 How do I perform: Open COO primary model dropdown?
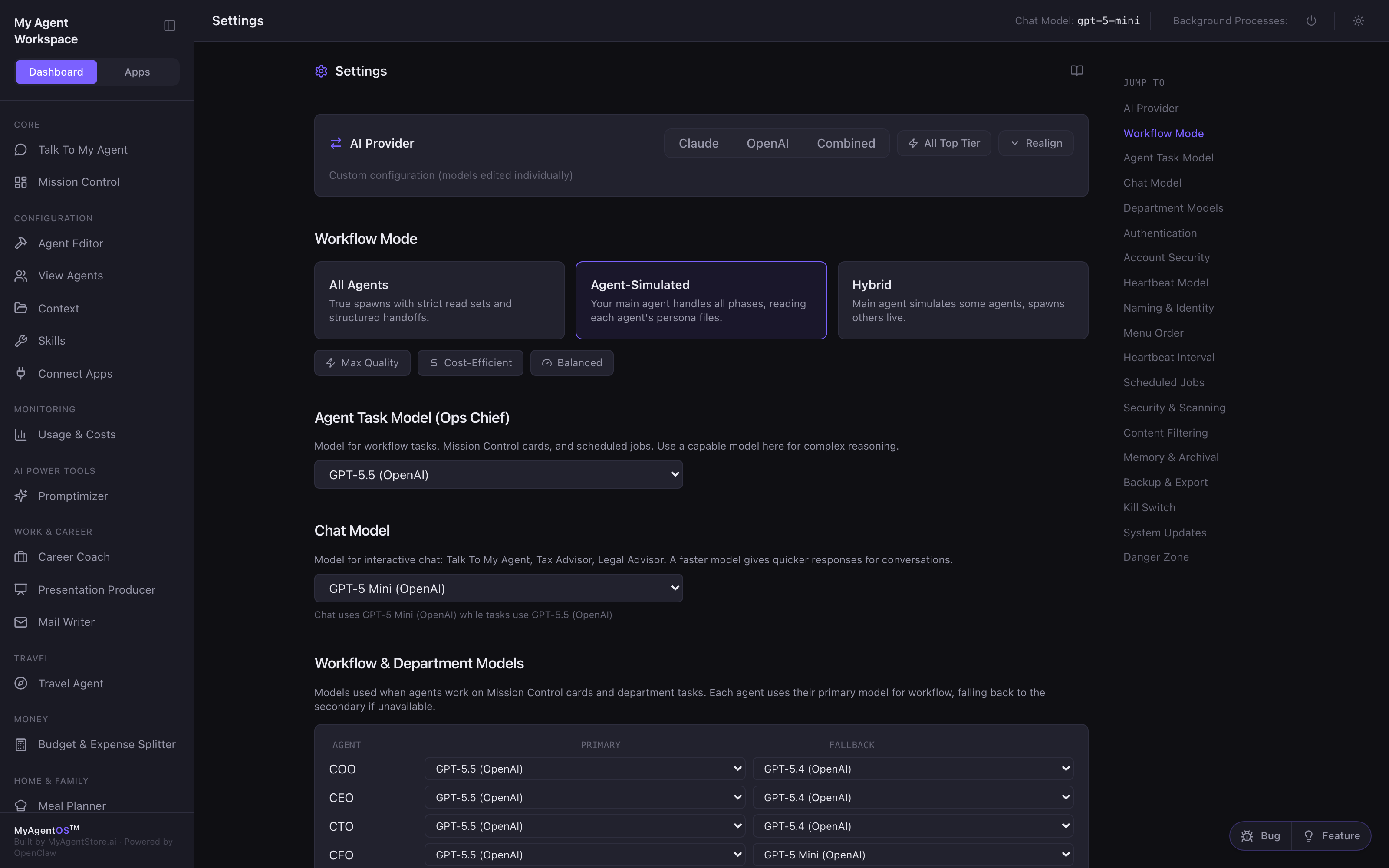585,769
